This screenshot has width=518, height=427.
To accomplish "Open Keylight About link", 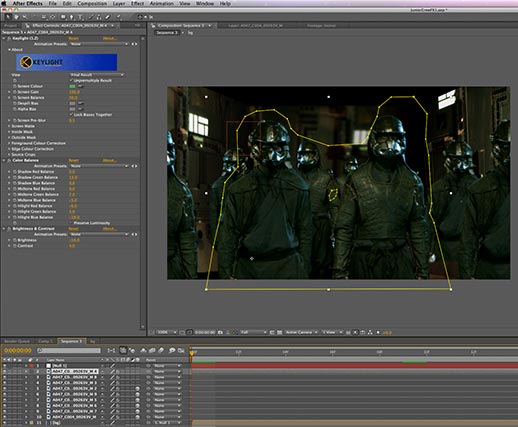I will [x=110, y=38].
